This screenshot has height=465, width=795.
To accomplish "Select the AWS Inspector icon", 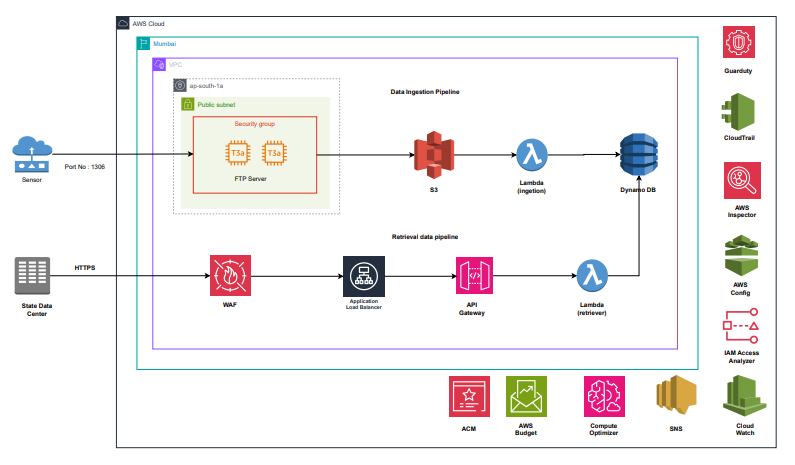I will (741, 180).
